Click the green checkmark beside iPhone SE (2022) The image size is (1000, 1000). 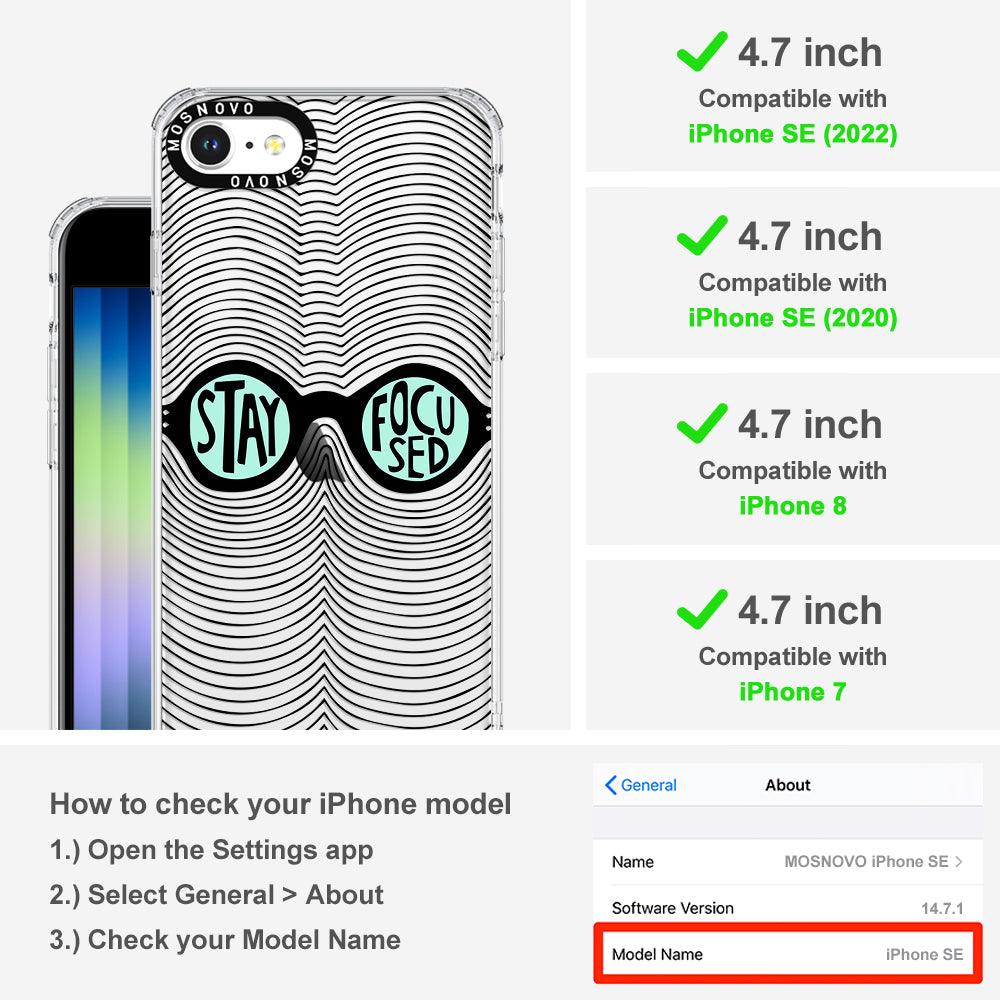tap(702, 51)
